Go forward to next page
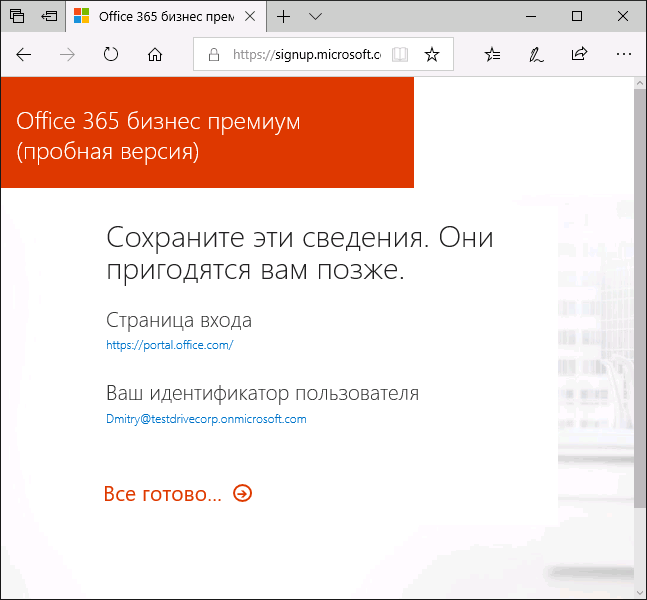The height and width of the screenshot is (600, 647). click(67, 54)
